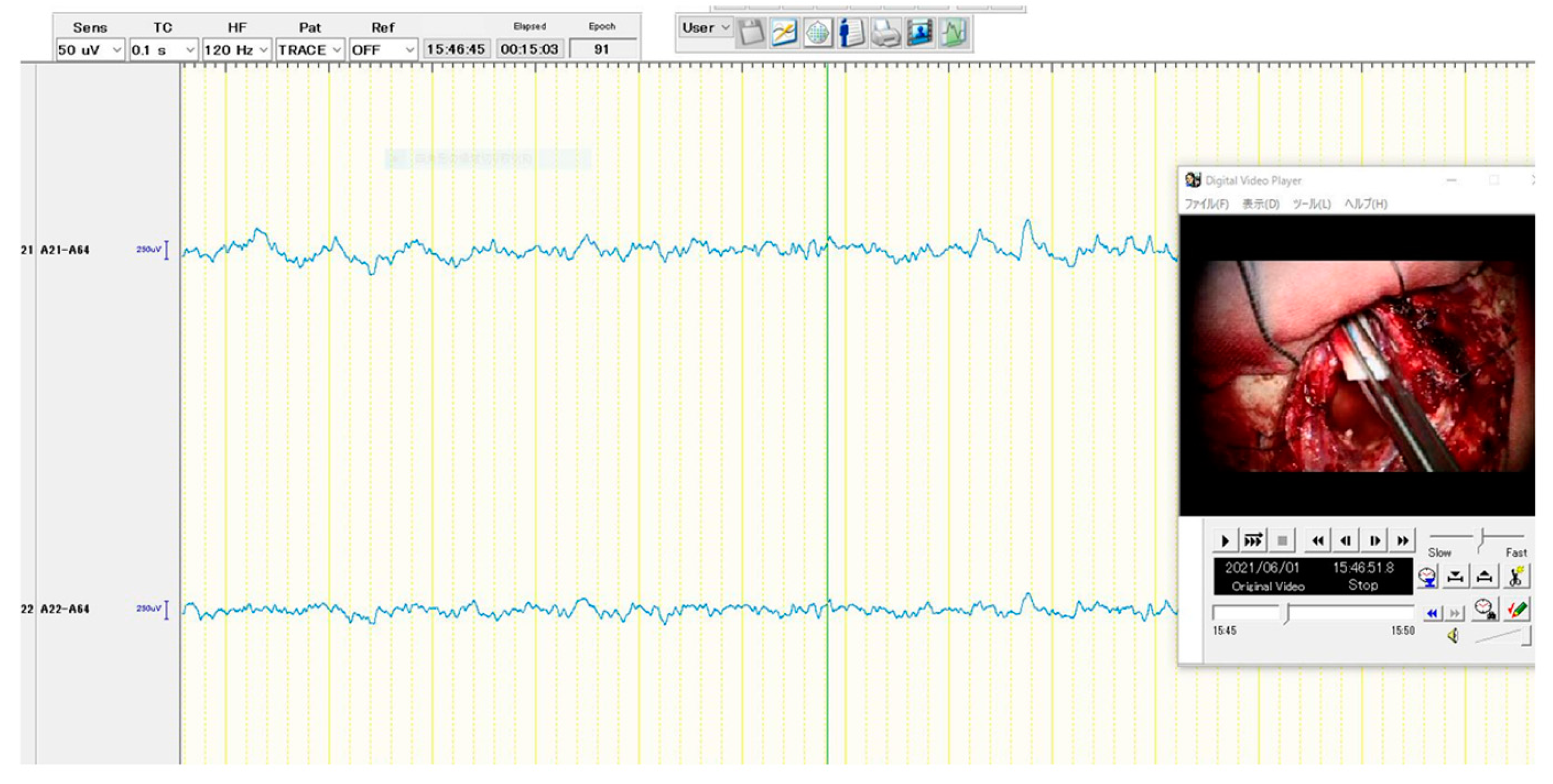The image size is (1553, 784).
Task: Click the black double-arrow rewind button
Action: [x=1317, y=540]
